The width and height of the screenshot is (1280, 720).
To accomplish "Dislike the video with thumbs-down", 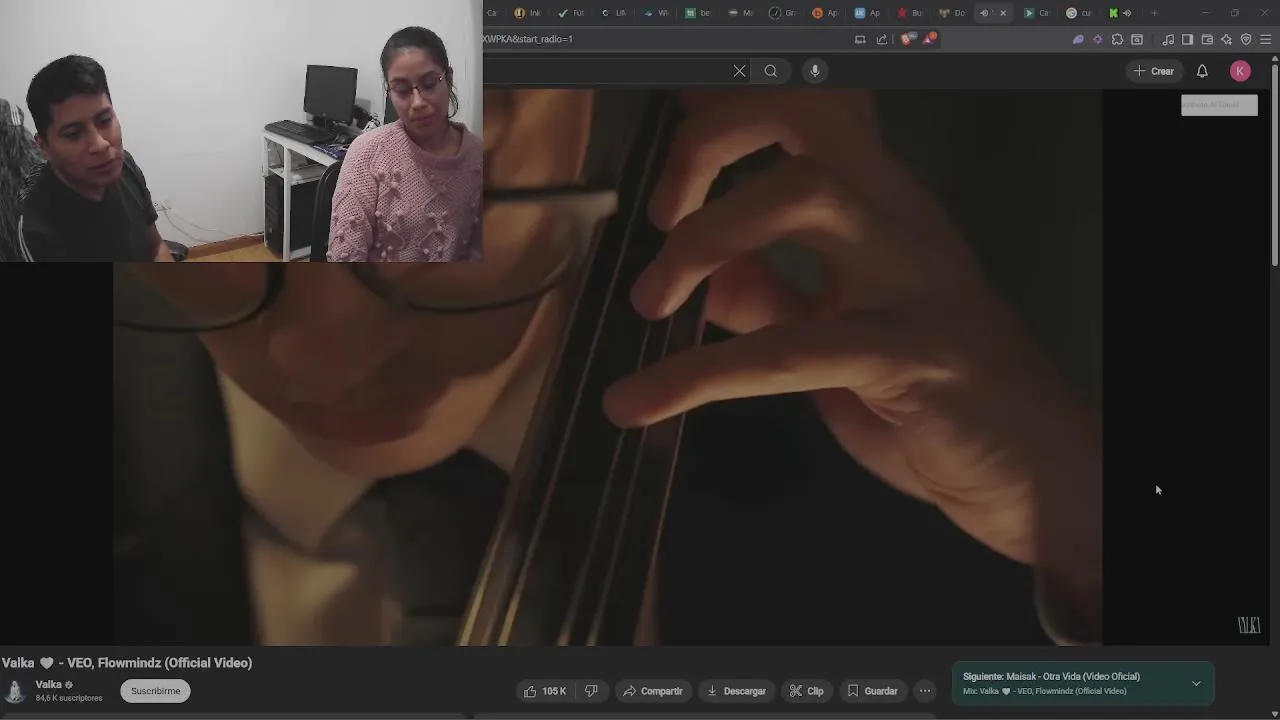I will coord(591,691).
